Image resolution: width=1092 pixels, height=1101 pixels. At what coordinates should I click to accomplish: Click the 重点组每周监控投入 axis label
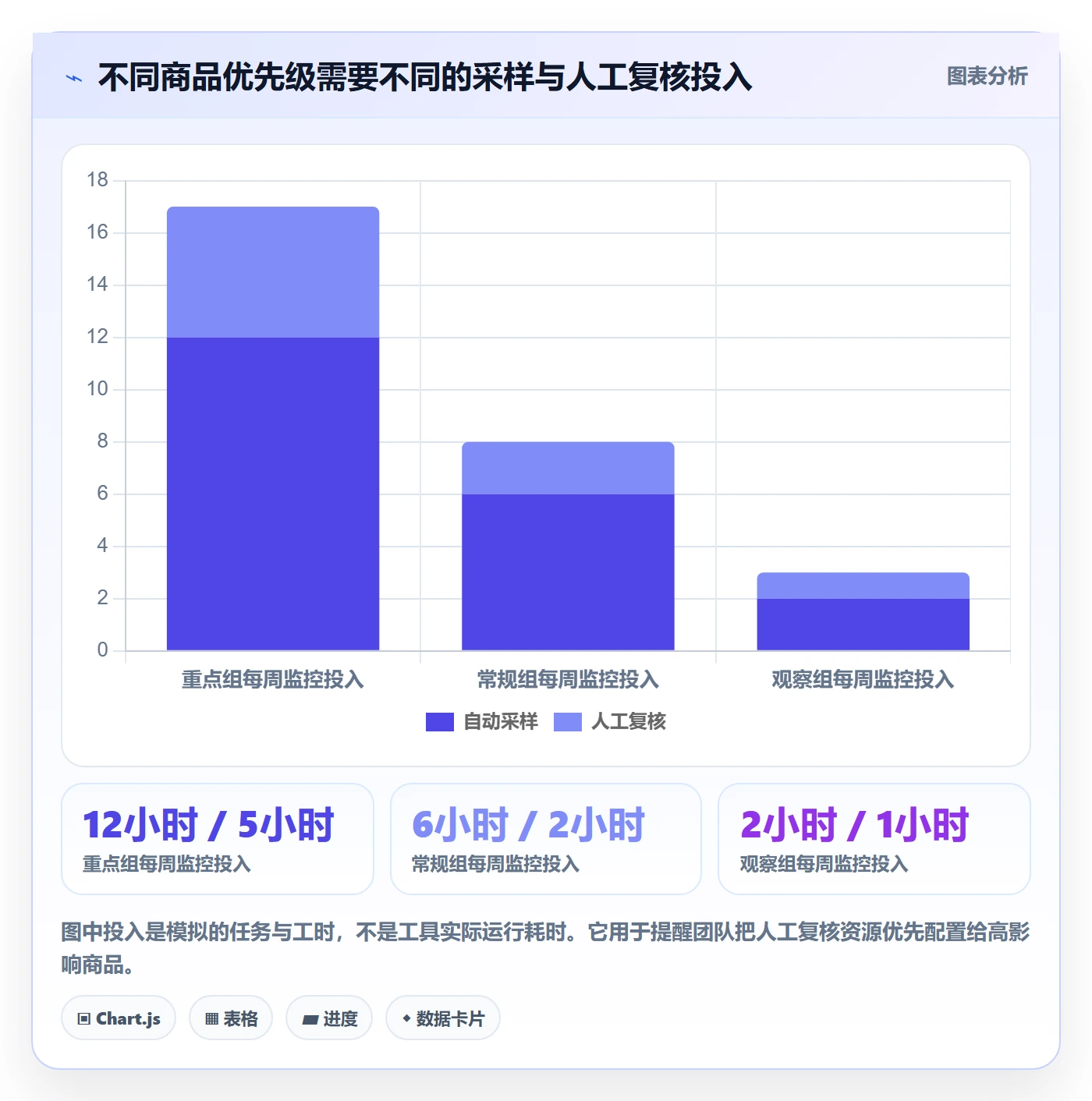pyautogui.click(x=273, y=680)
